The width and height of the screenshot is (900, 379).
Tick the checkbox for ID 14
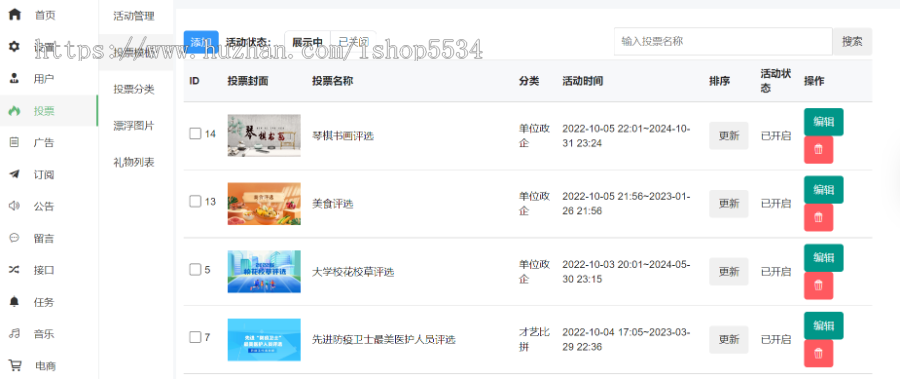tap(195, 134)
